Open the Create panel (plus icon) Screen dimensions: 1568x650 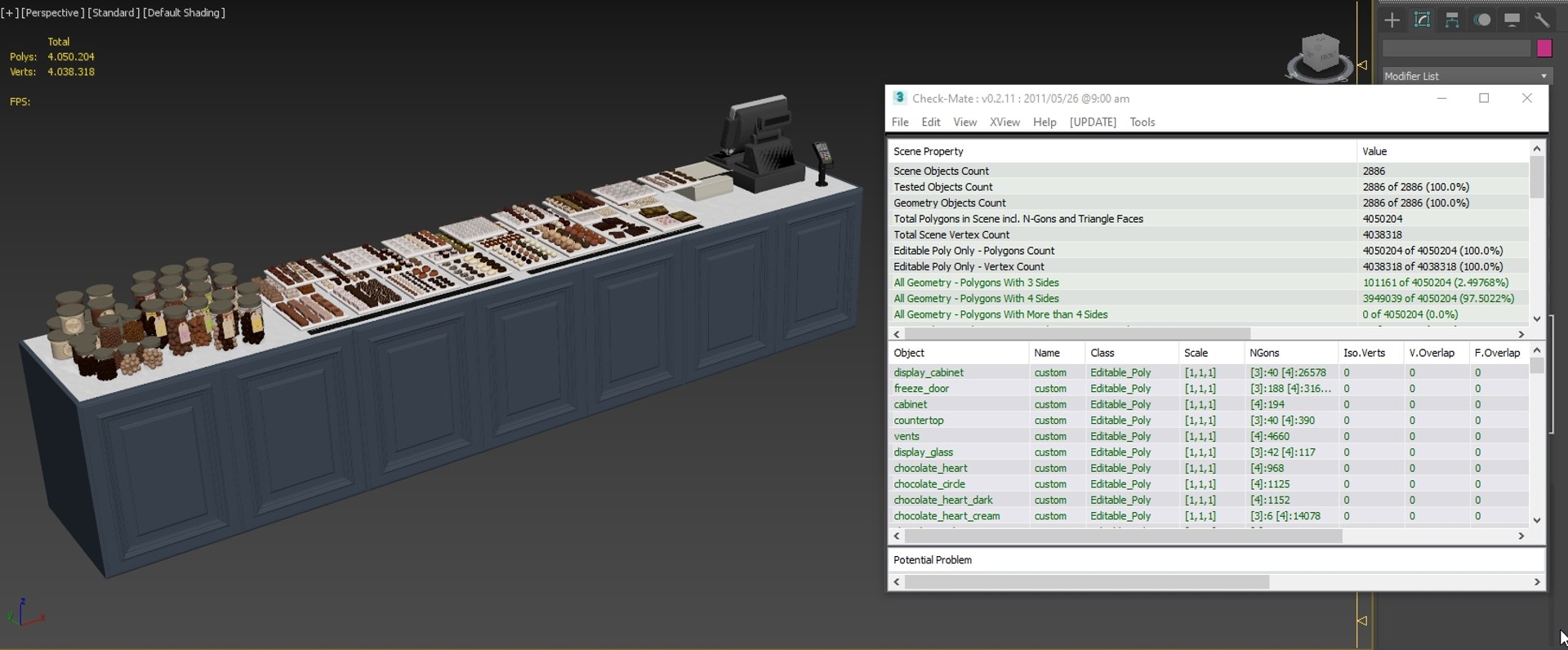(1392, 20)
